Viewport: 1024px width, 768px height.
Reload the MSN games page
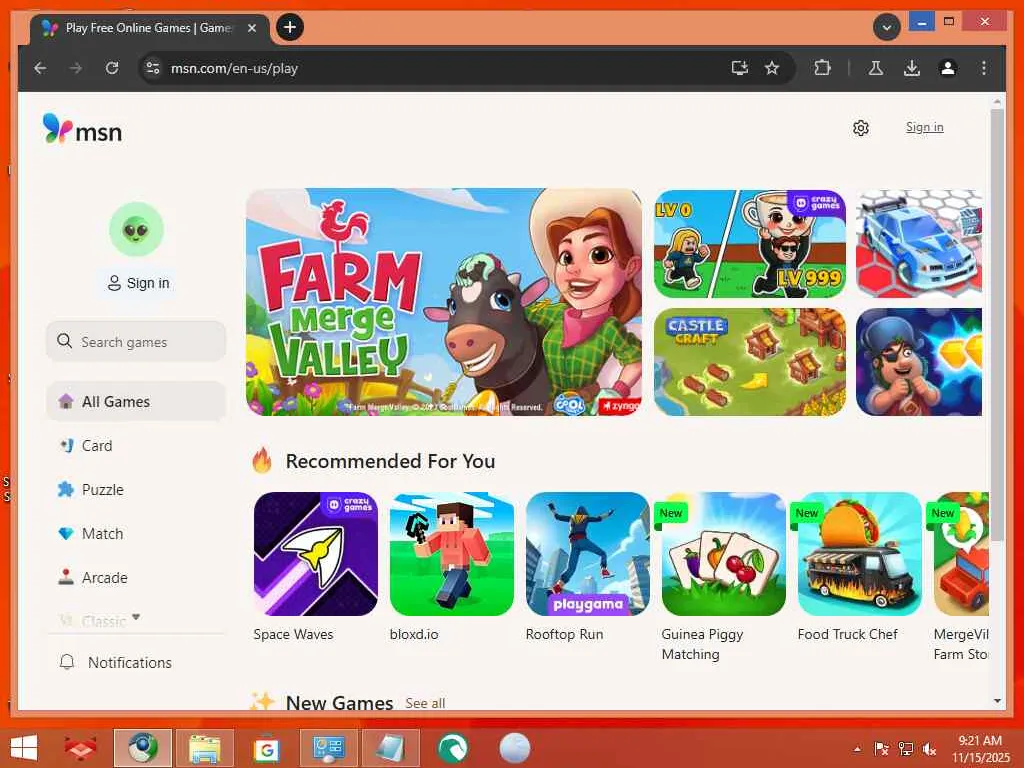point(112,68)
